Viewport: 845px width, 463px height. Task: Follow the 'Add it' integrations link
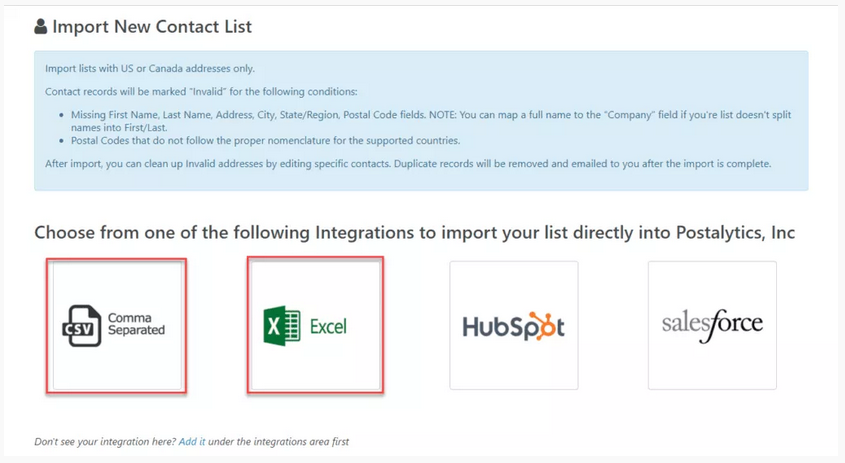pyautogui.click(x=192, y=441)
